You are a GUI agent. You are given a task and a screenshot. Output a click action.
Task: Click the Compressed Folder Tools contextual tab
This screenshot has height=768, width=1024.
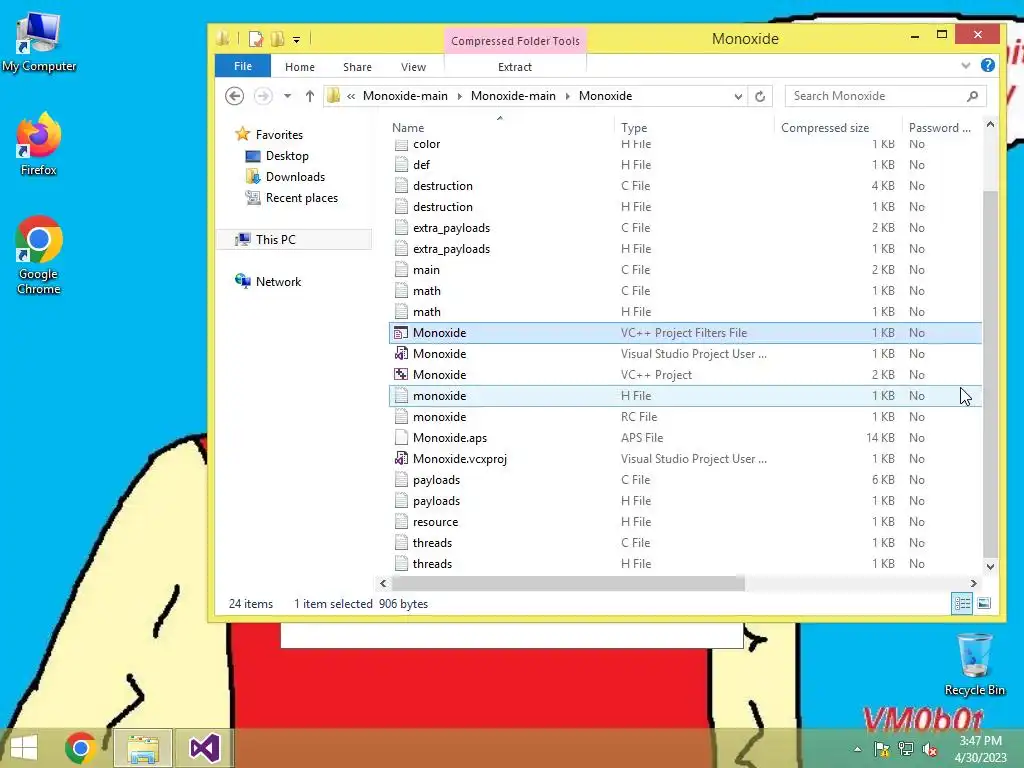[x=515, y=40]
